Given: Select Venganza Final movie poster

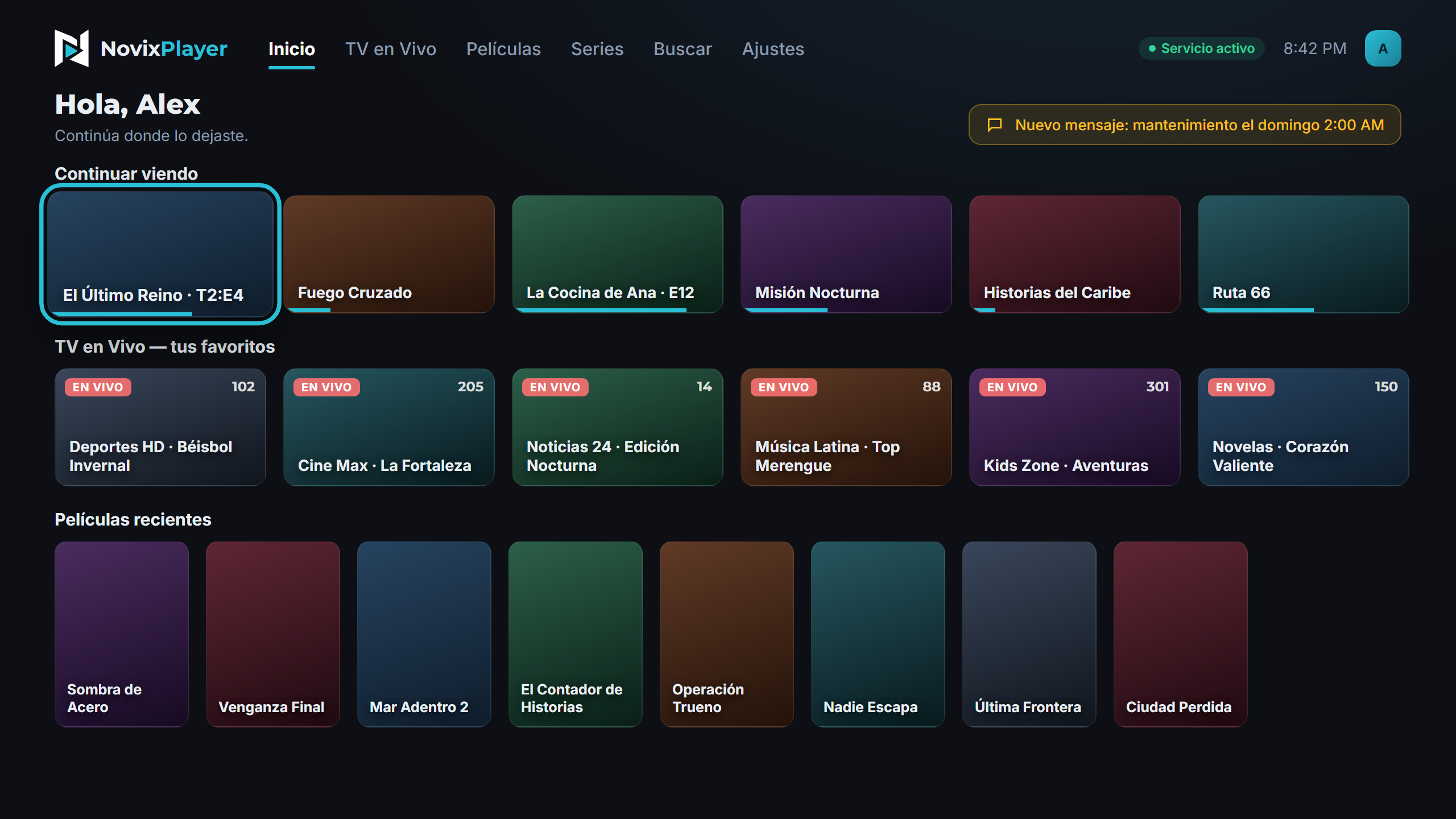Looking at the screenshot, I should [273, 634].
